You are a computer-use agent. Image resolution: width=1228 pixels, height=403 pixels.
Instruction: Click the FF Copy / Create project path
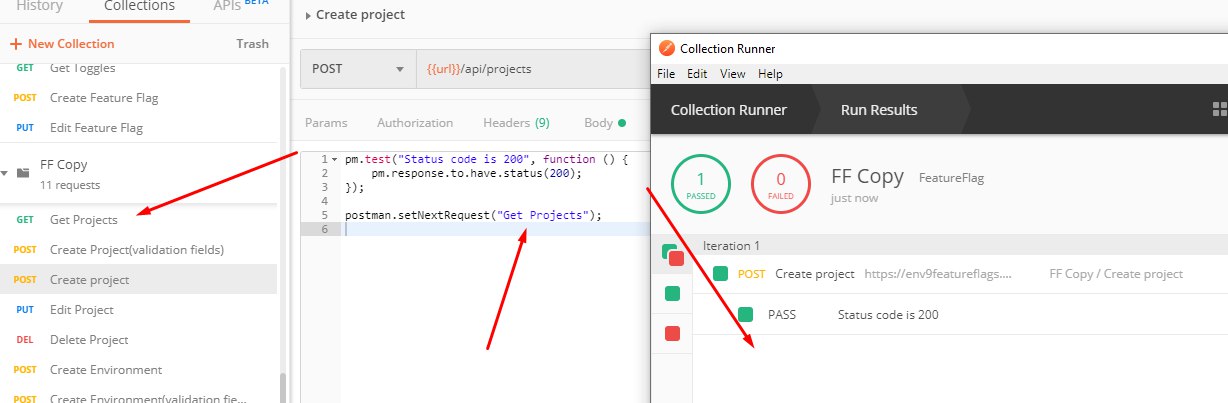[x=1116, y=274]
